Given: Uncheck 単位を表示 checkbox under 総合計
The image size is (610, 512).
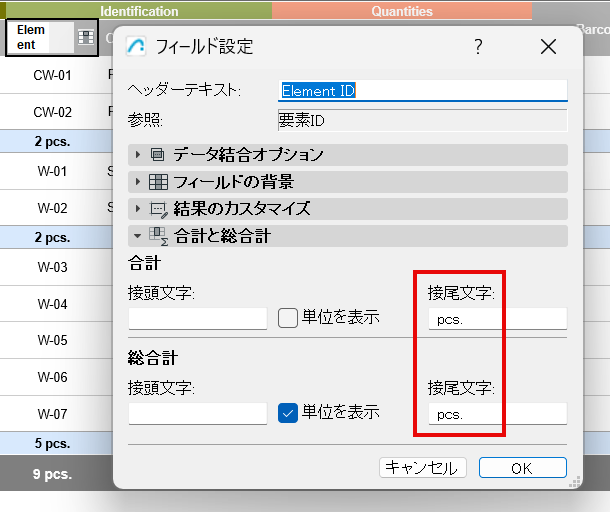Looking at the screenshot, I should (288, 413).
